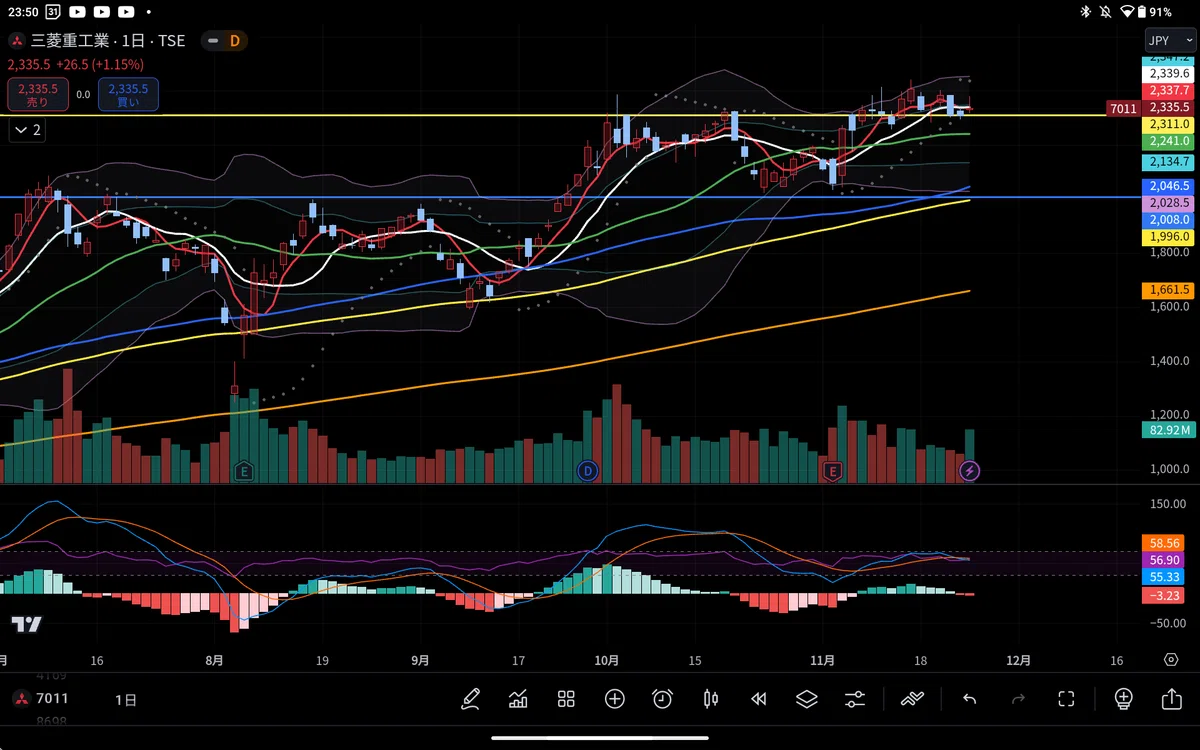Viewport: 1200px width, 750px height.
Task: Tap the August E earnings marker
Action: (243, 470)
